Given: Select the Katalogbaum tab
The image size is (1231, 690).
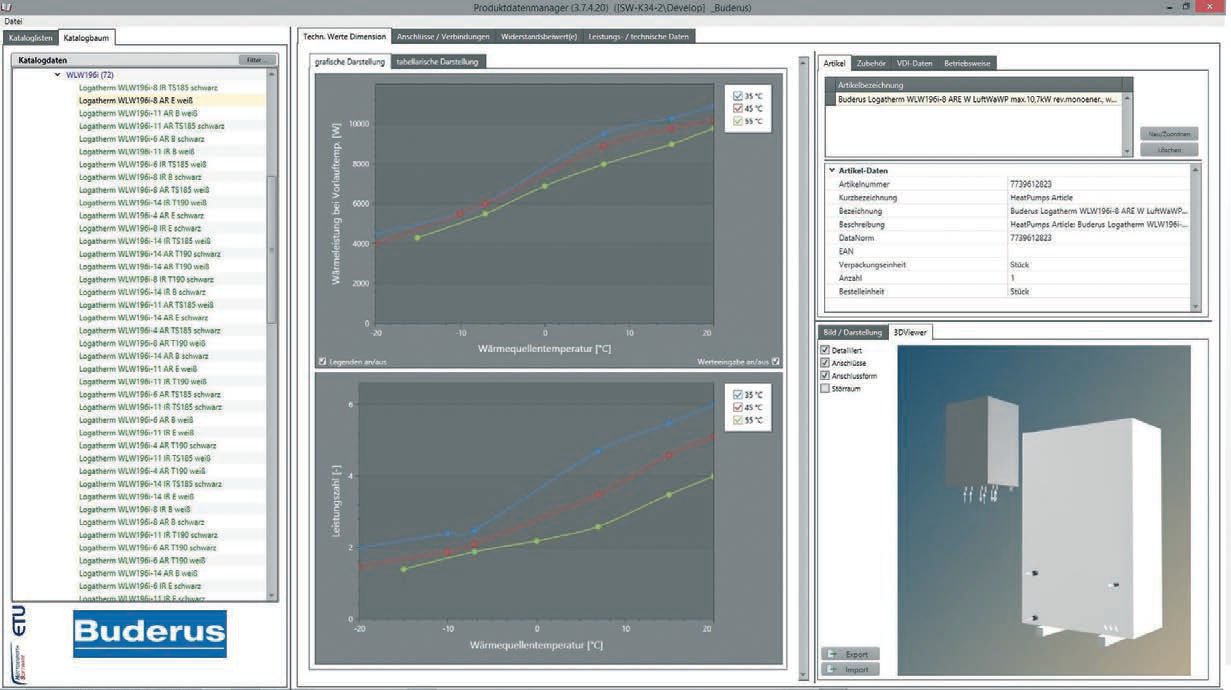Looking at the screenshot, I should click(87, 38).
